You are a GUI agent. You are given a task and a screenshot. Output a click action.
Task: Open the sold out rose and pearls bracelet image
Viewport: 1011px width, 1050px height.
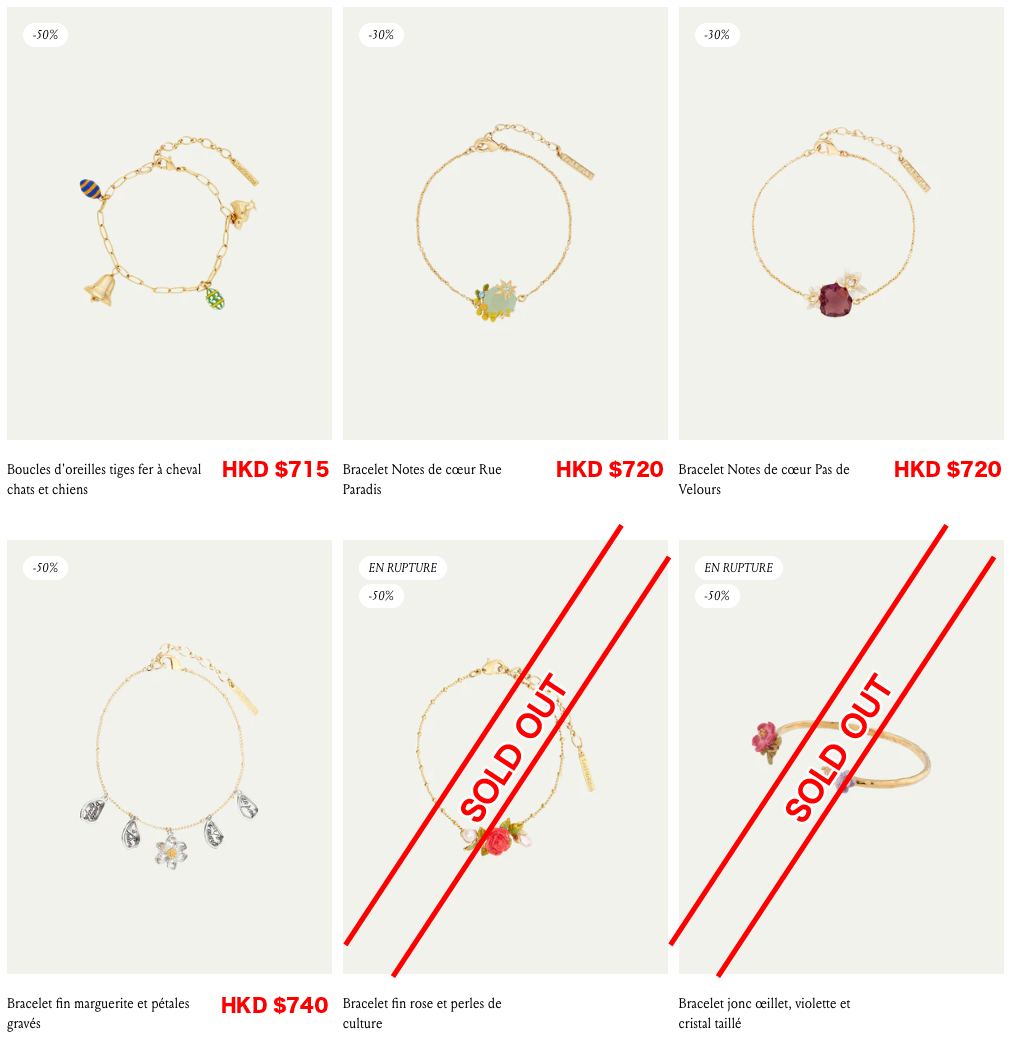point(505,757)
